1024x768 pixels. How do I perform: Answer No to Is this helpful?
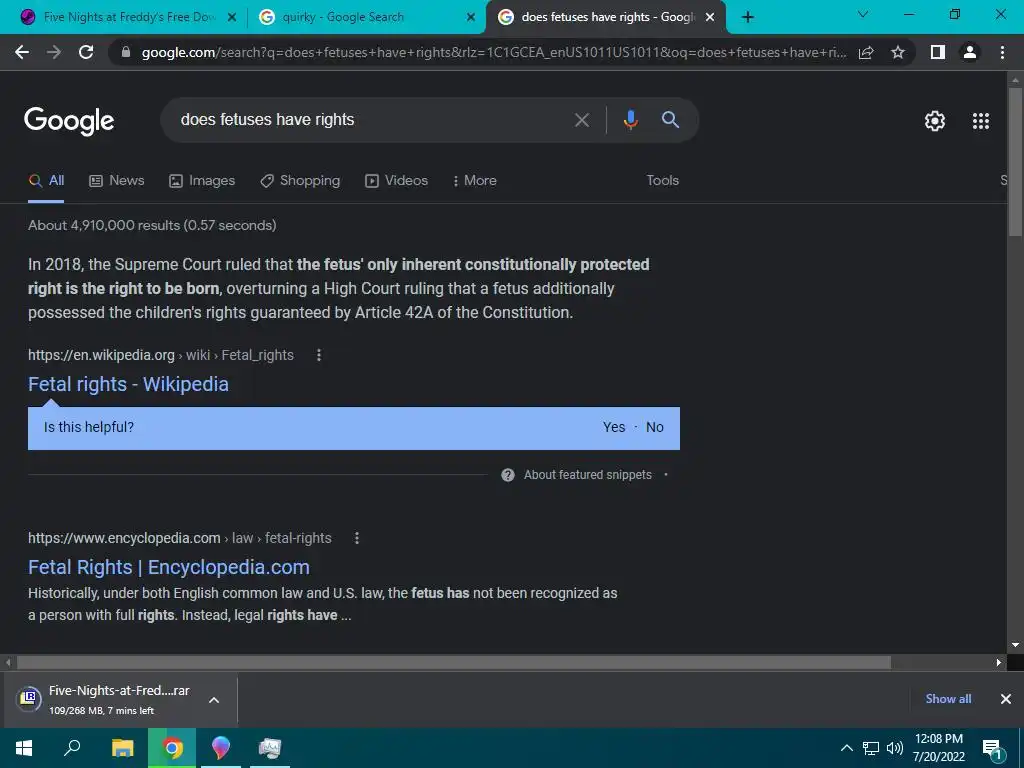[654, 427]
